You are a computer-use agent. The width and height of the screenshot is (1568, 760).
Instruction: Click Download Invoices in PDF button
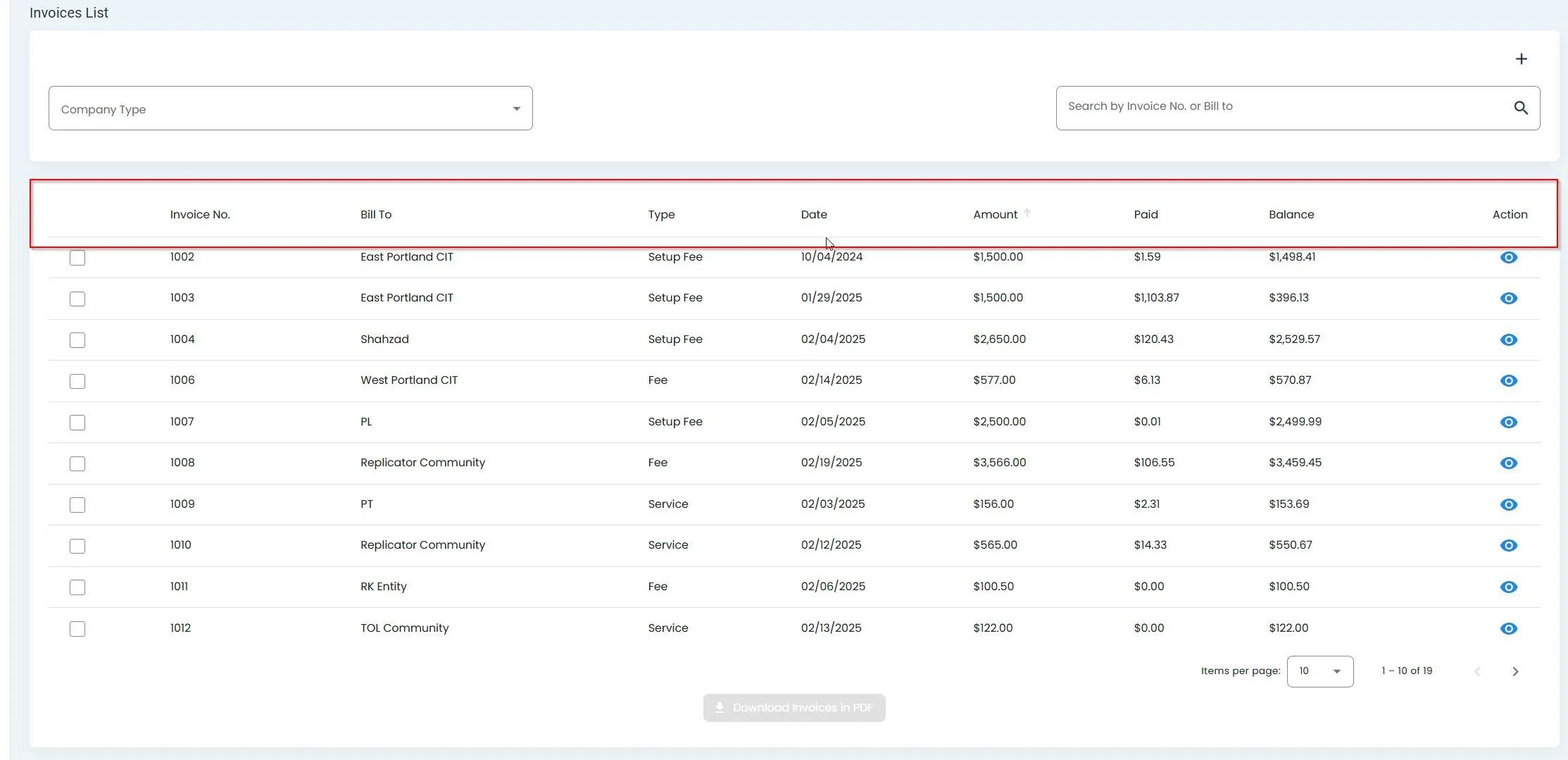794,708
